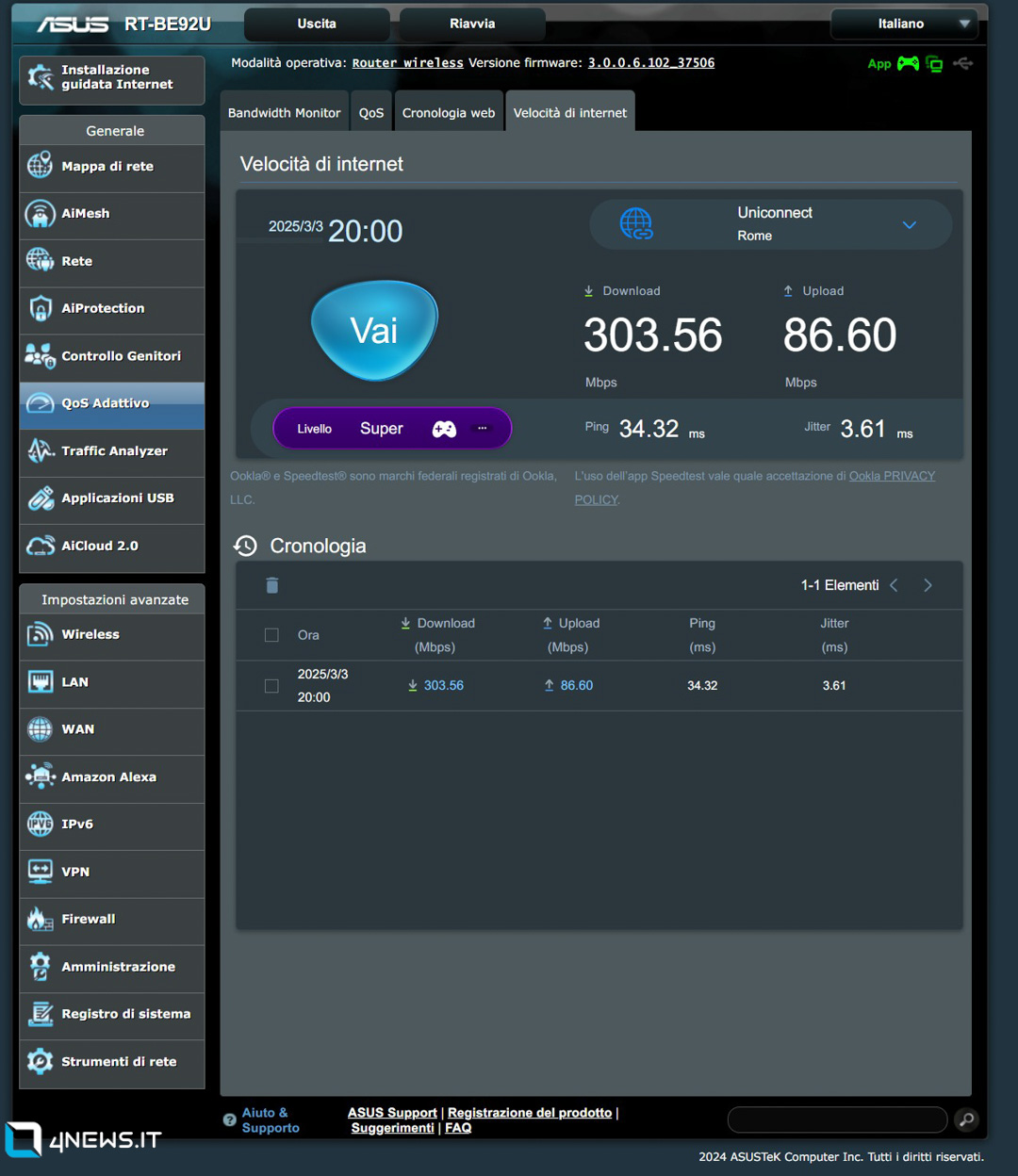Select the Rete globe icon
The height and width of the screenshot is (1176, 1018).
point(40,260)
